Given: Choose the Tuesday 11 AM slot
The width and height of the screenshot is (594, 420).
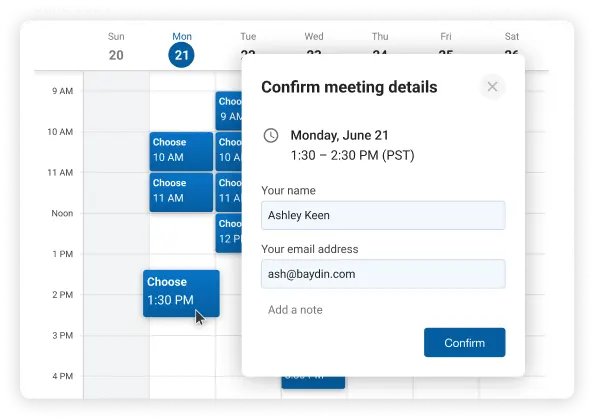Looking at the screenshot, I should [x=229, y=192].
